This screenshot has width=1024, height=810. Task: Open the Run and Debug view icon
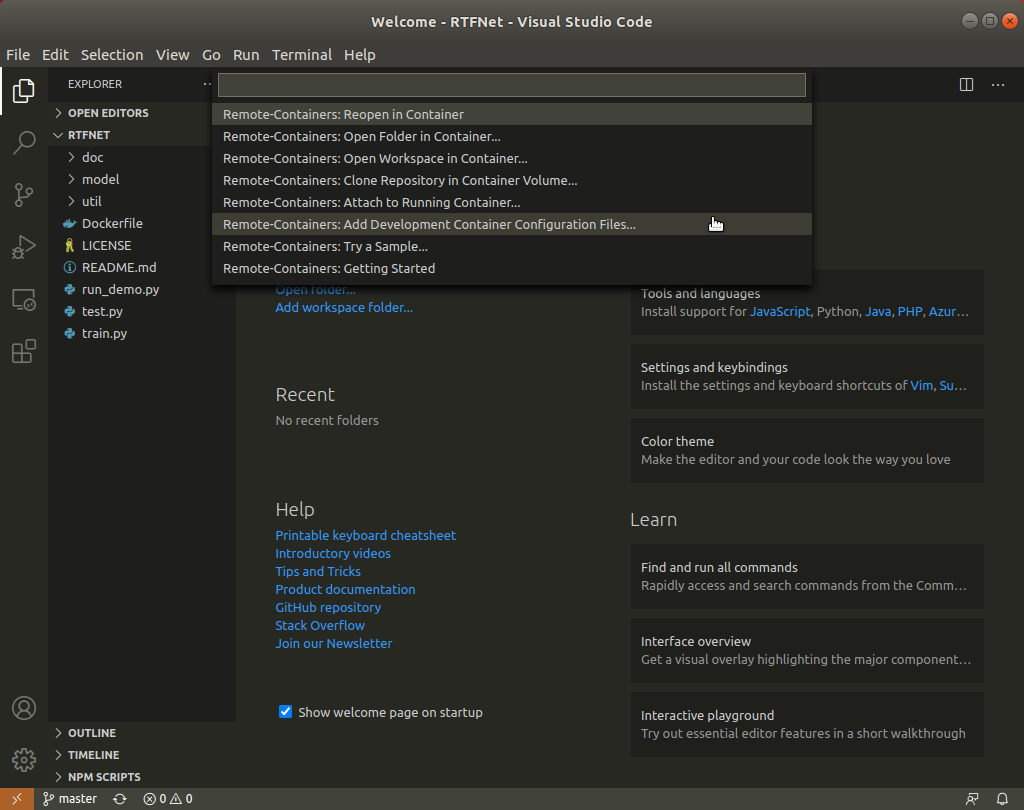point(24,247)
